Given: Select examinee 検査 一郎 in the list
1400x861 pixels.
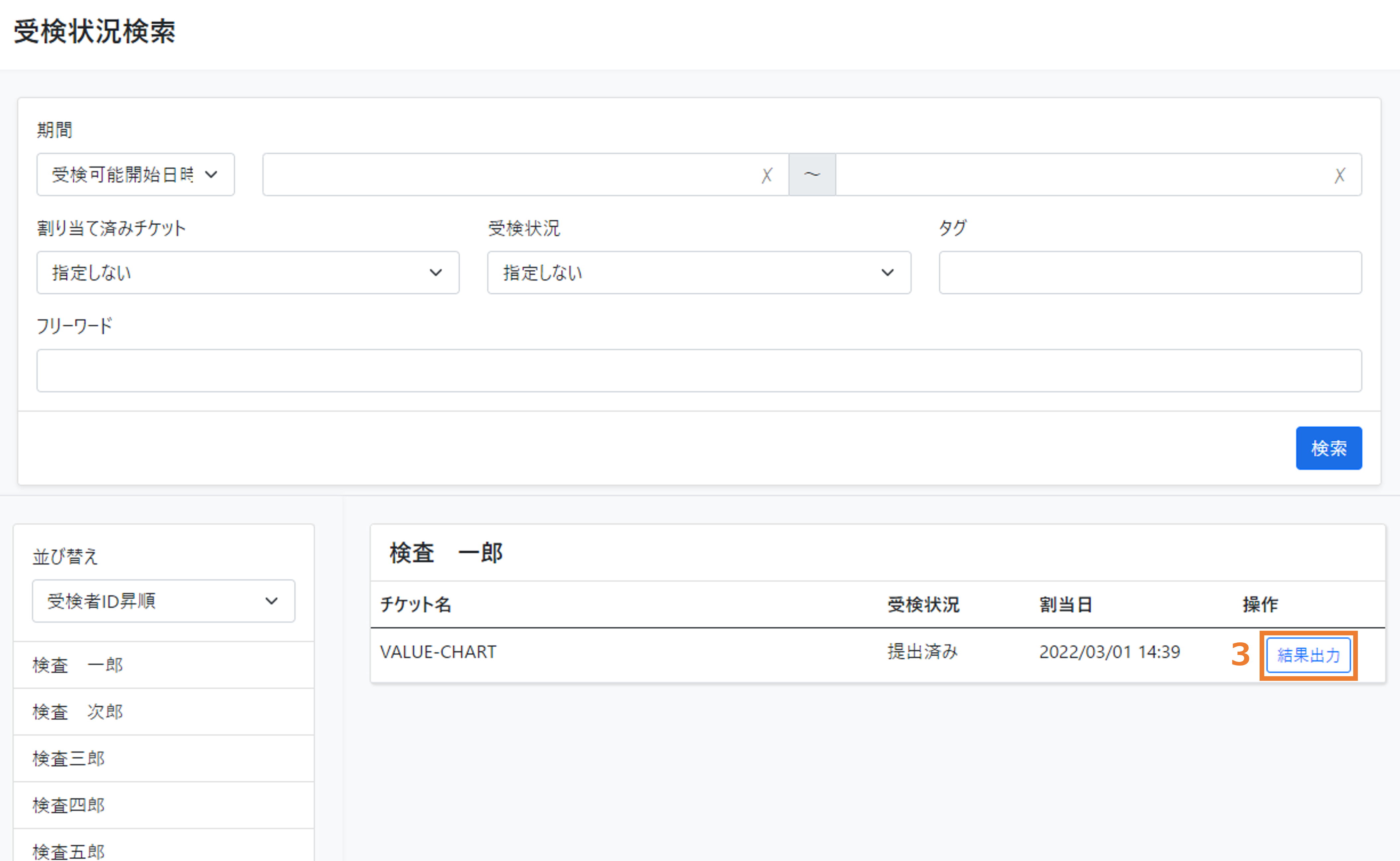Looking at the screenshot, I should click(x=164, y=665).
